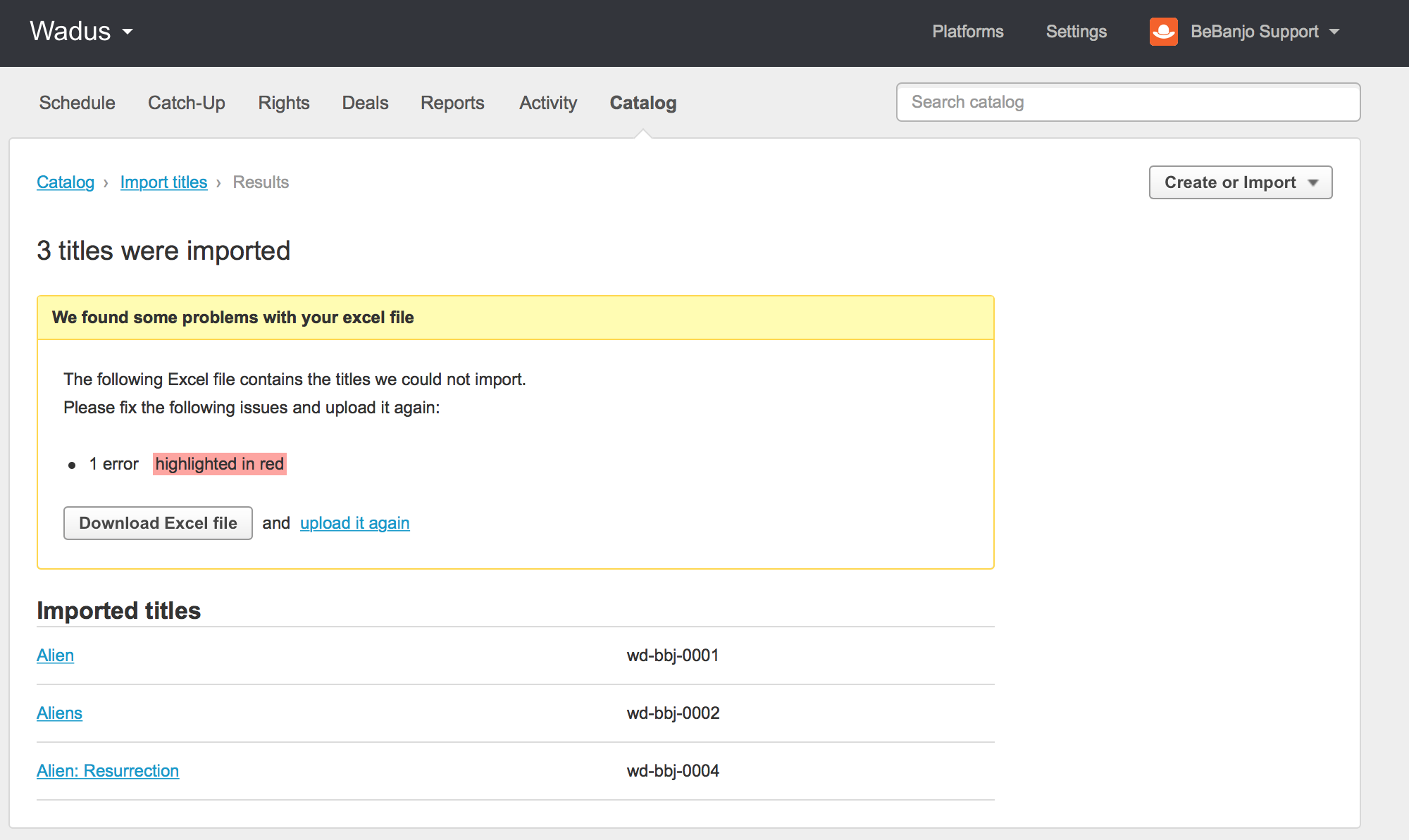Open Platforms in the top bar
Screen dimensions: 1409x840
click(967, 32)
